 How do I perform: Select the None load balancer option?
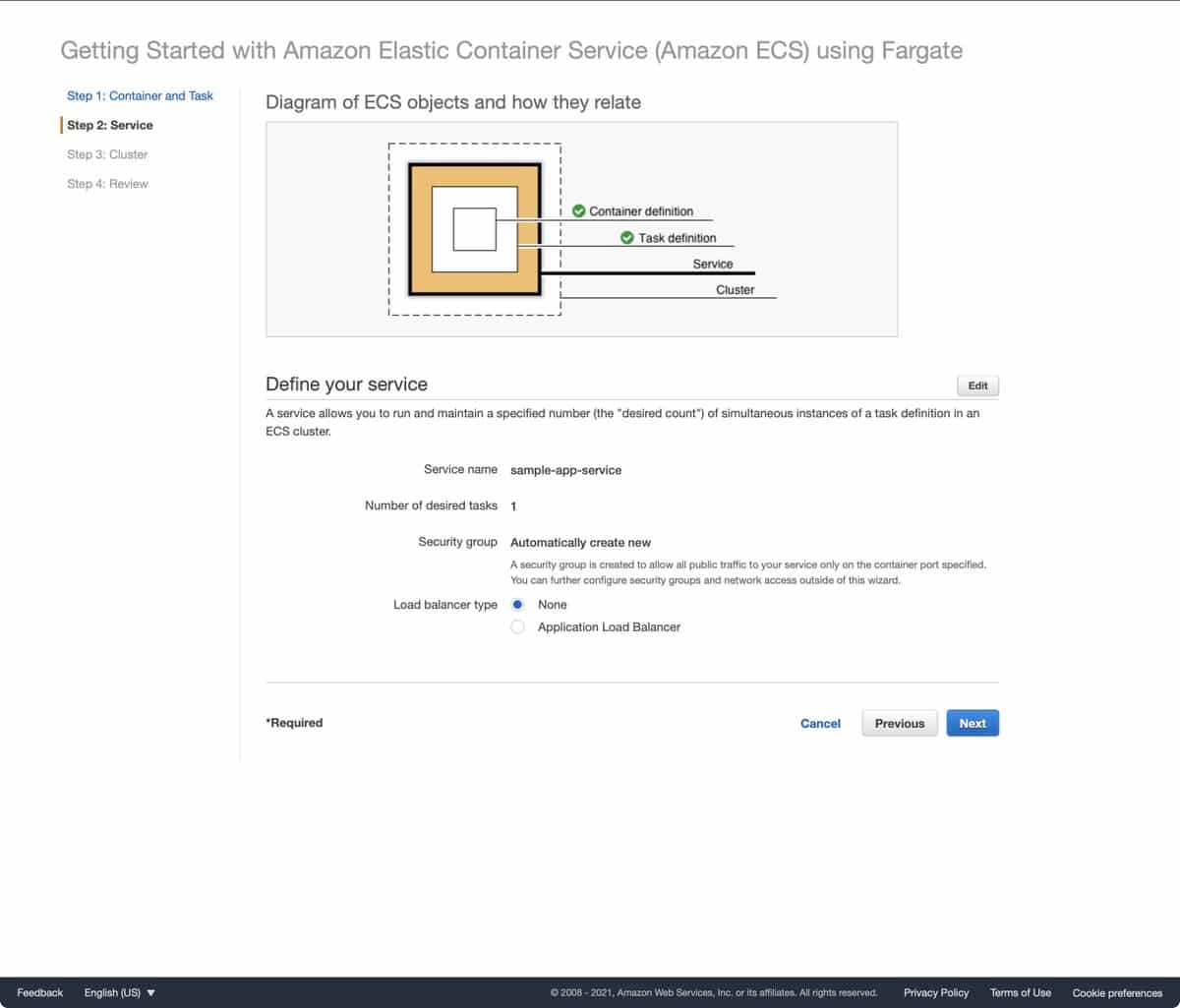point(518,605)
